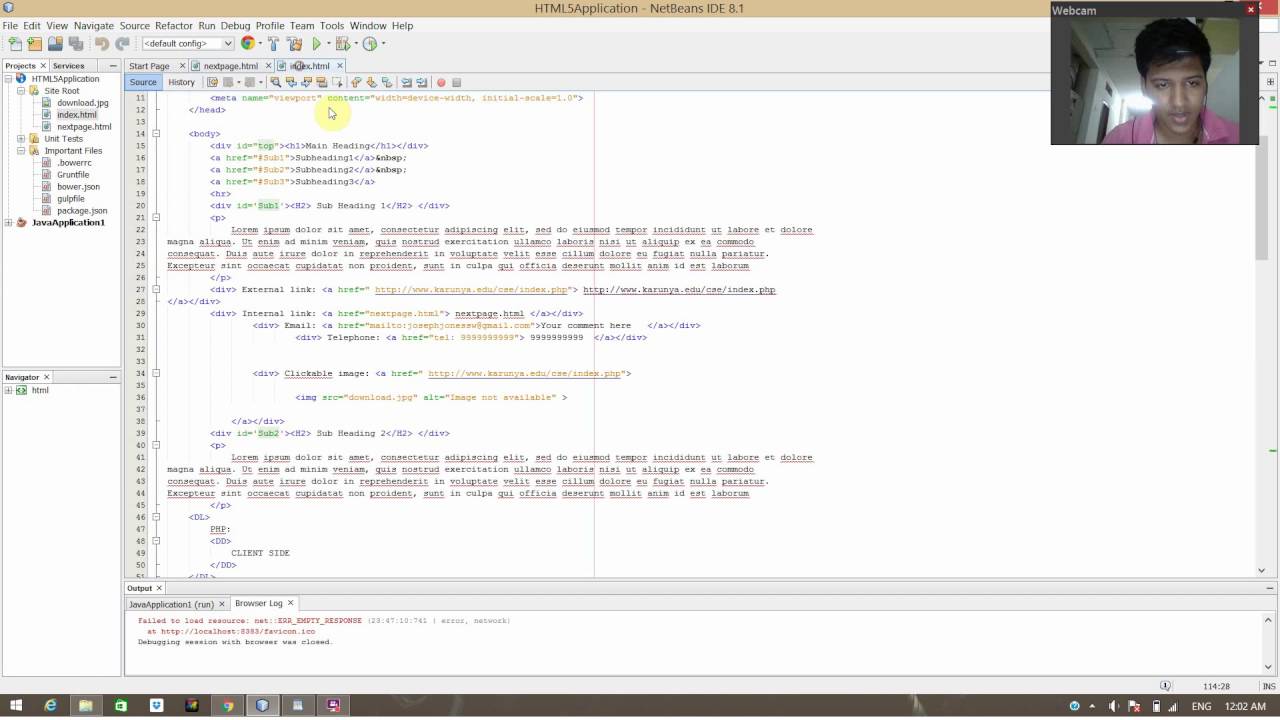Image resolution: width=1280 pixels, height=720 pixels.
Task: Click the Debug Project toolbar icon
Action: click(342, 44)
